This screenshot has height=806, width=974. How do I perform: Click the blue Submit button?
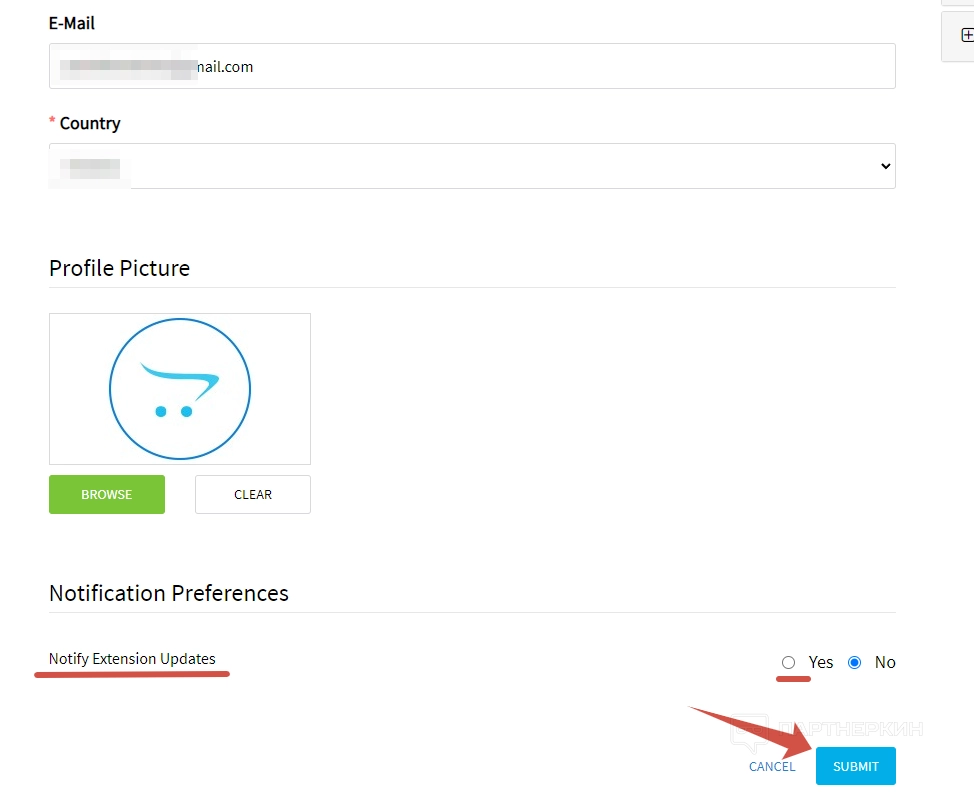click(855, 766)
